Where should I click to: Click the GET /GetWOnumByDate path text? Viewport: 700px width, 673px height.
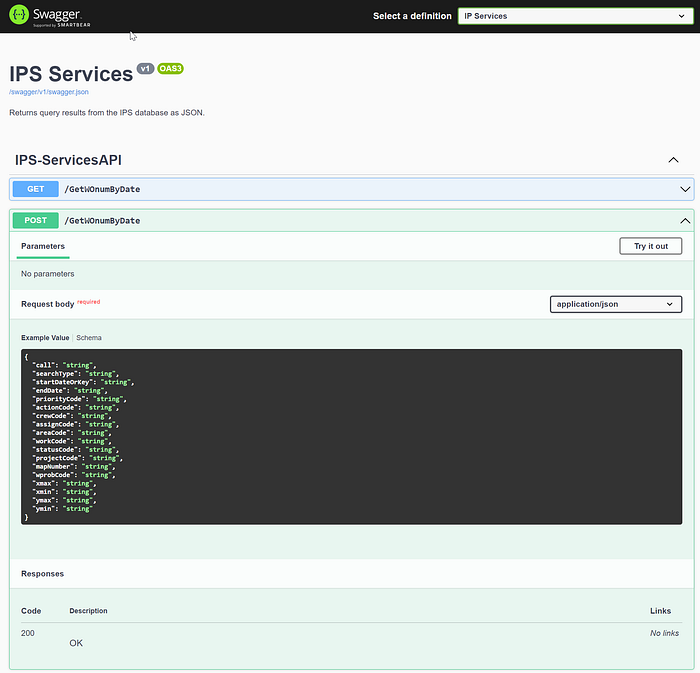pyautogui.click(x=102, y=190)
